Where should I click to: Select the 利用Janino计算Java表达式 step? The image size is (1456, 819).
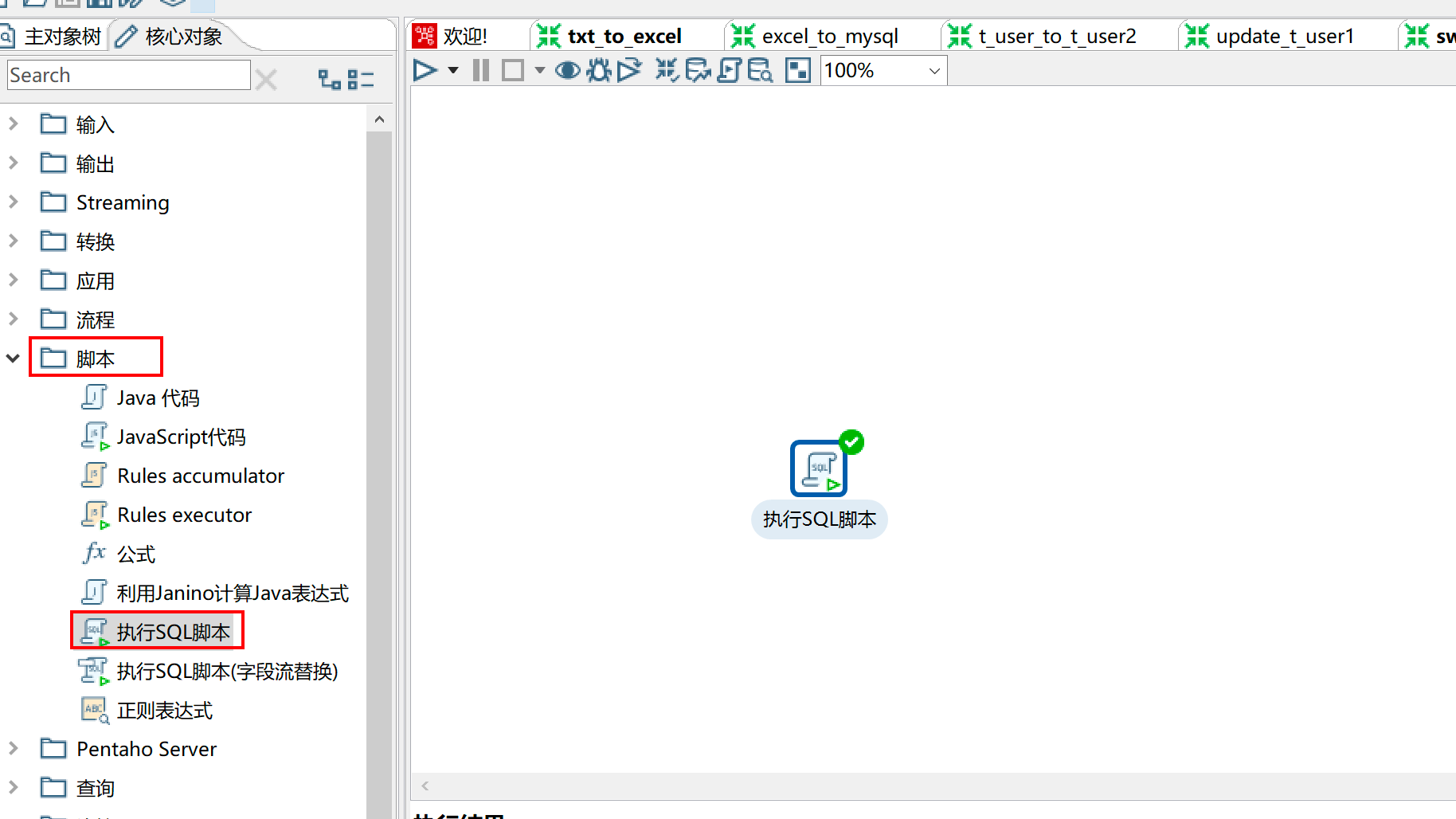tap(215, 593)
